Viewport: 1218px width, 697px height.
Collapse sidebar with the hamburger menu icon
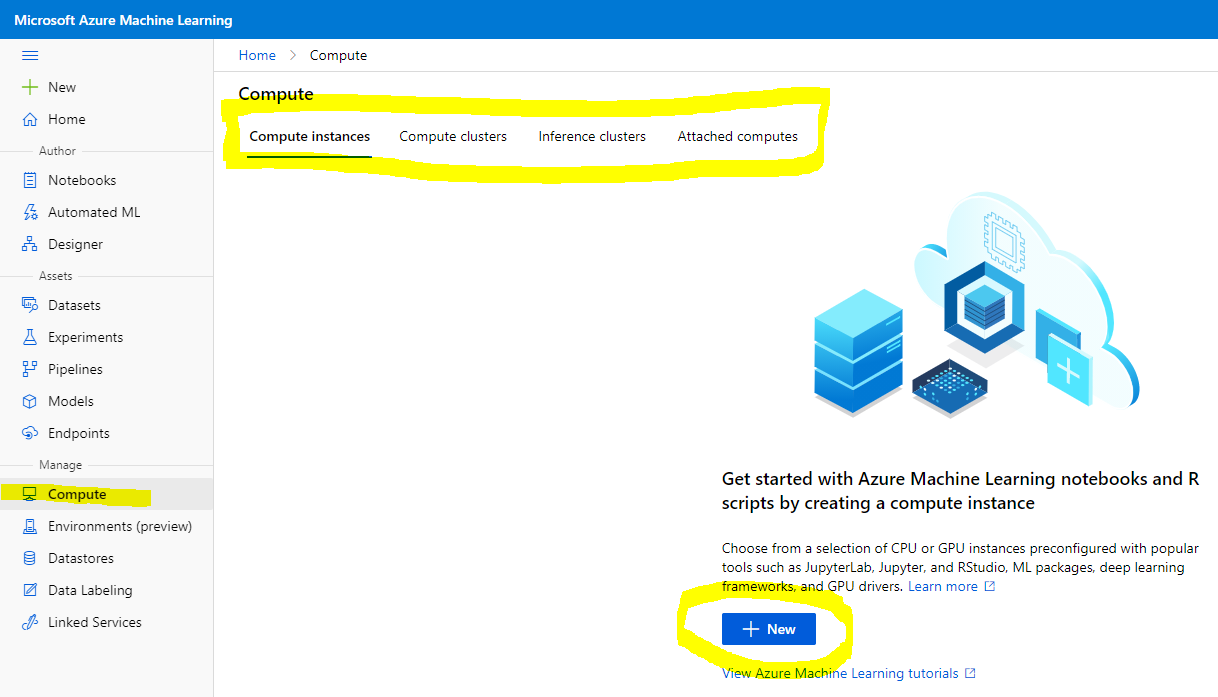coord(30,56)
